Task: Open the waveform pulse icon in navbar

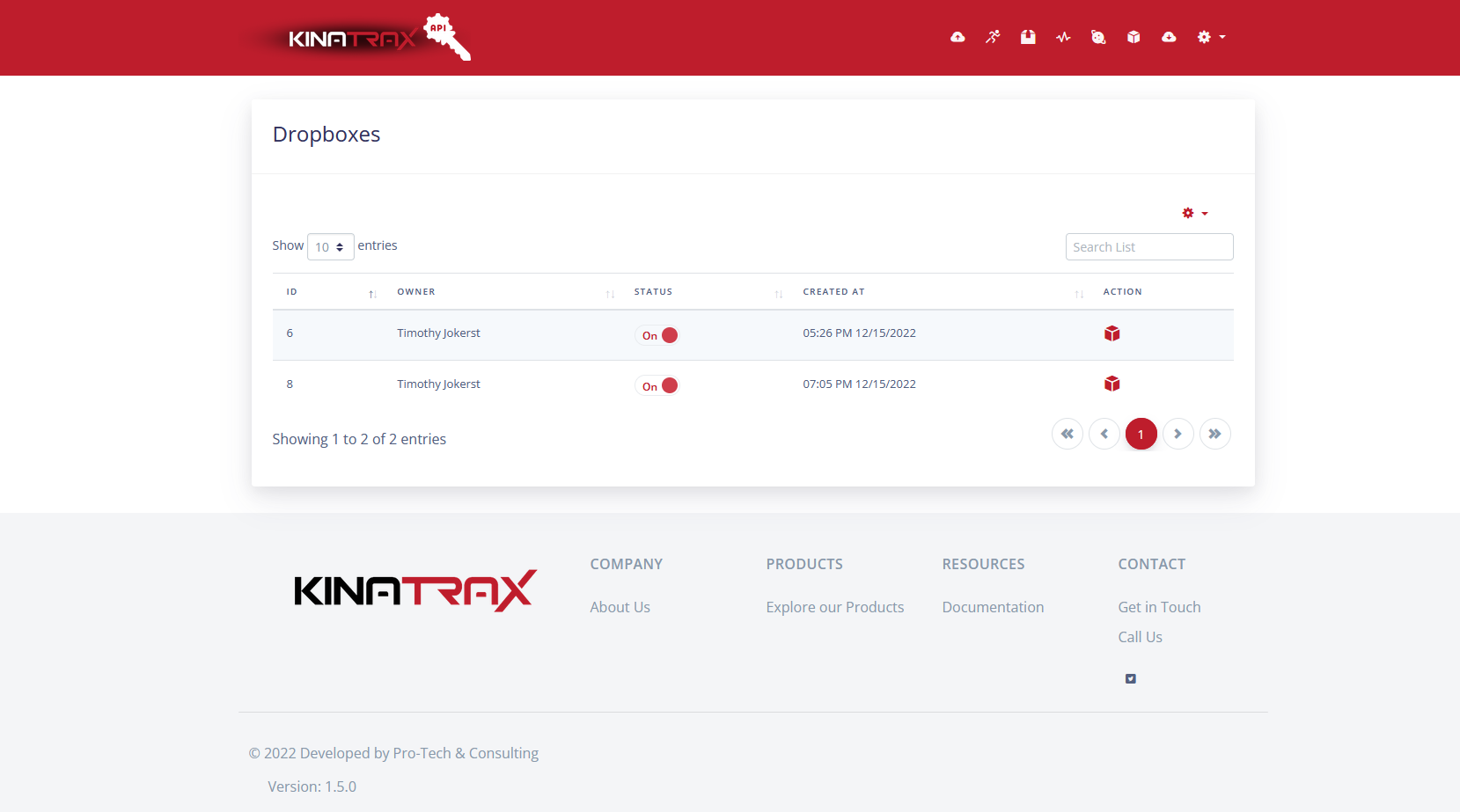Action: click(x=1063, y=37)
